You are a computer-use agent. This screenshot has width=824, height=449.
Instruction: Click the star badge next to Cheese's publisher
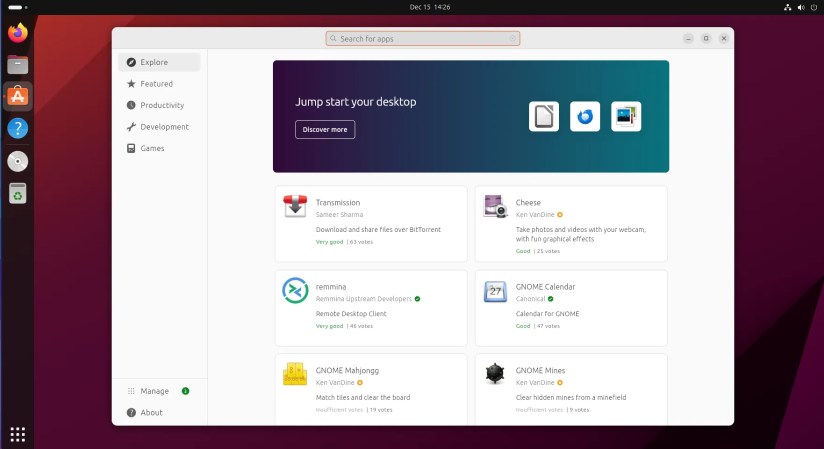coord(560,215)
